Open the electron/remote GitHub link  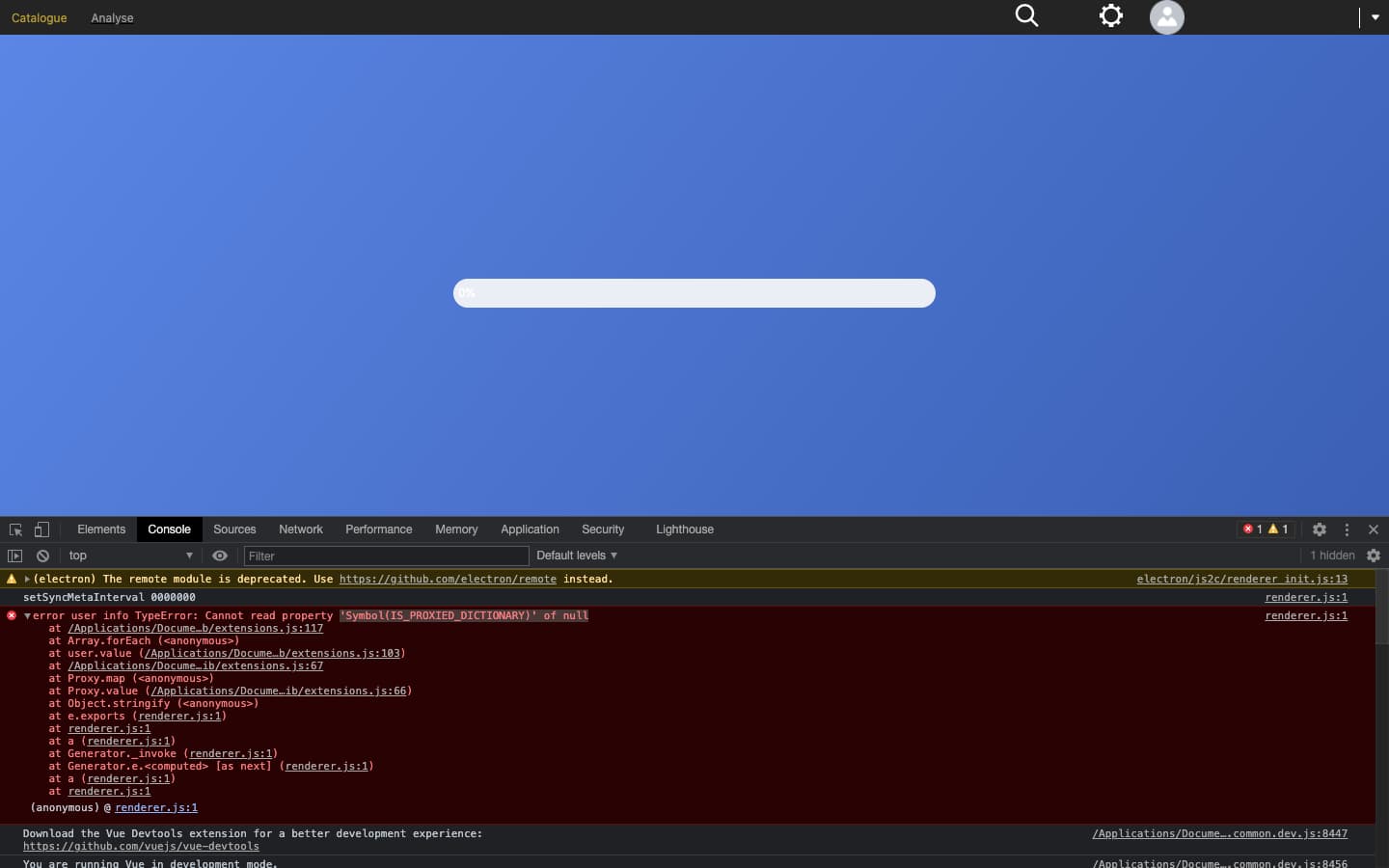448,580
